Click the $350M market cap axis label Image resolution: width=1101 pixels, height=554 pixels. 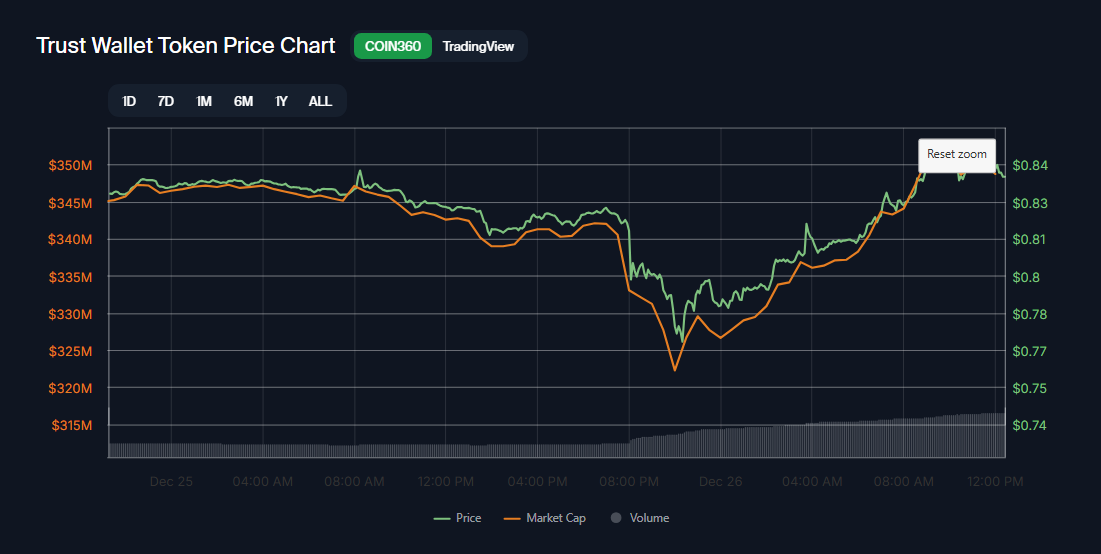pos(70,165)
